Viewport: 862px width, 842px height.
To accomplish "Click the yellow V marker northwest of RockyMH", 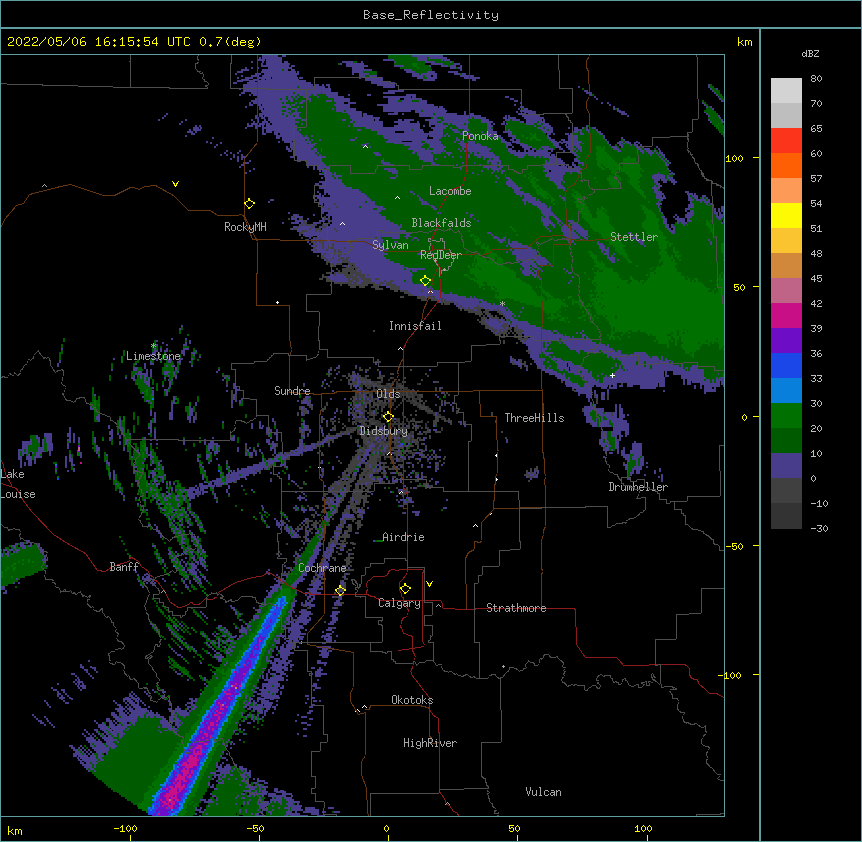I will pos(175,184).
